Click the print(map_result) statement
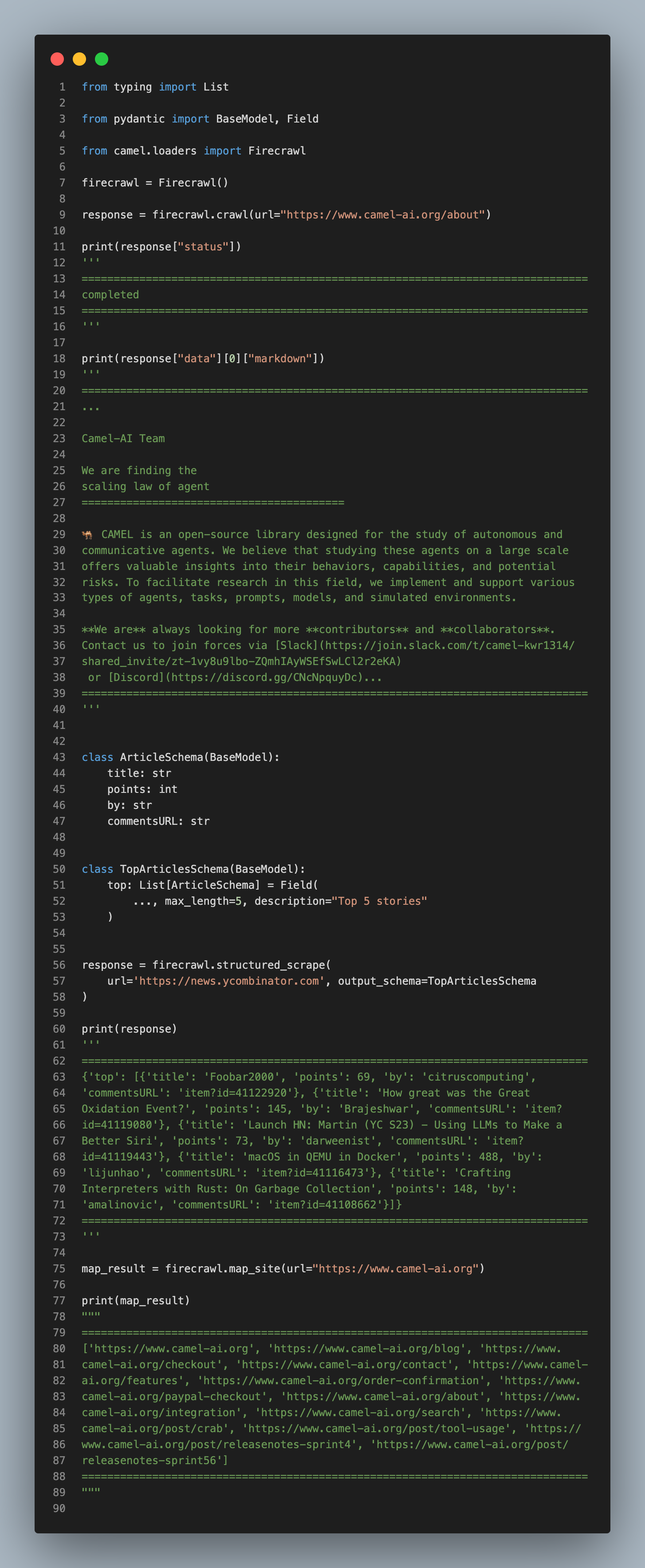The width and height of the screenshot is (645, 1568). pyautogui.click(x=136, y=1300)
